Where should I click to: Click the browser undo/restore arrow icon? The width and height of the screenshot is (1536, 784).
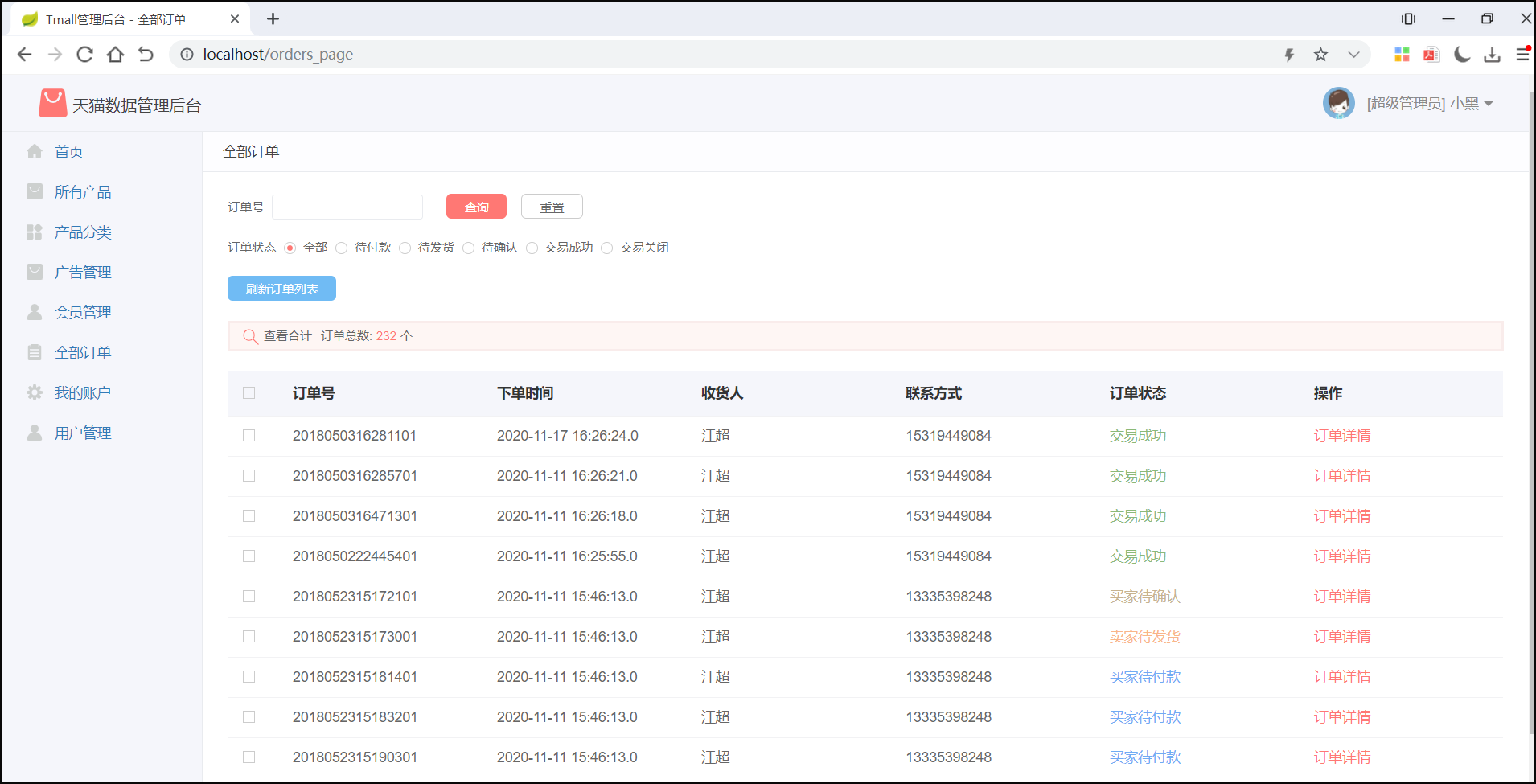(146, 54)
